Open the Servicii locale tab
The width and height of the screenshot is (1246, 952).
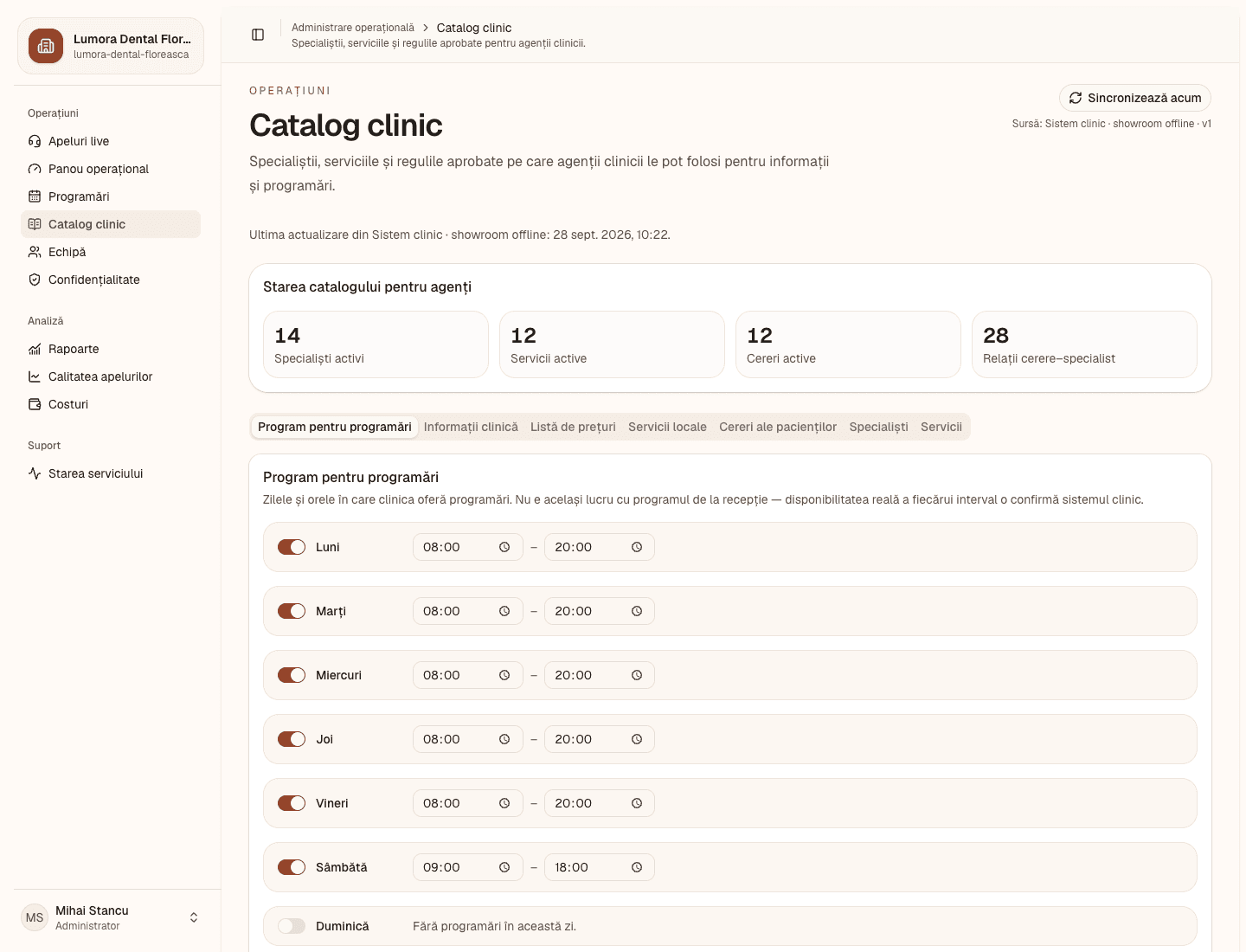[667, 427]
